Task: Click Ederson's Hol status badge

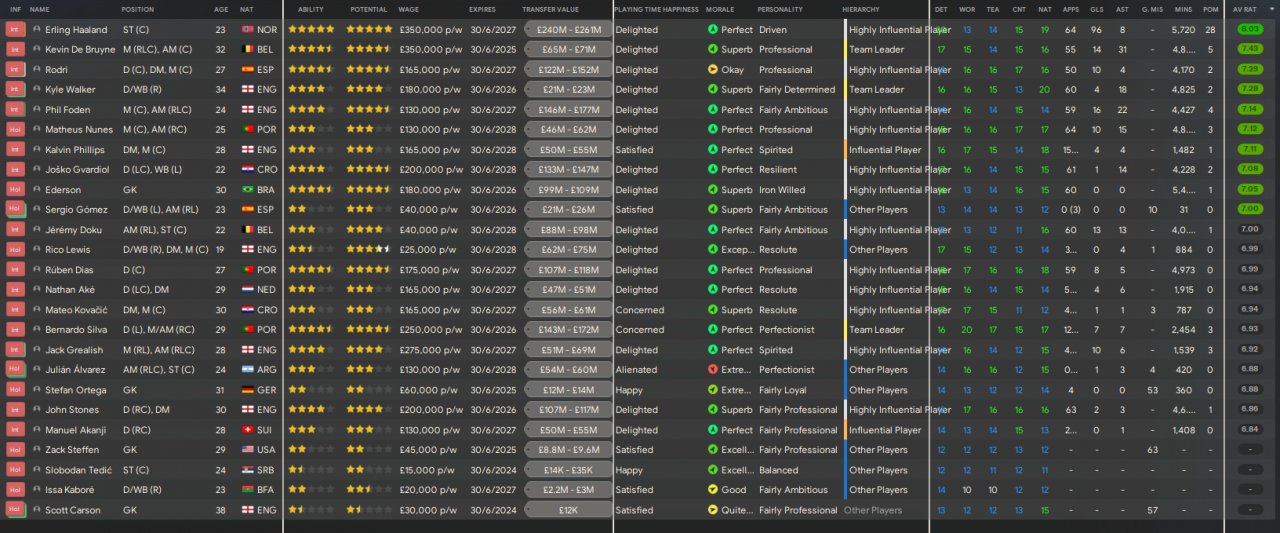Action: click(x=15, y=190)
